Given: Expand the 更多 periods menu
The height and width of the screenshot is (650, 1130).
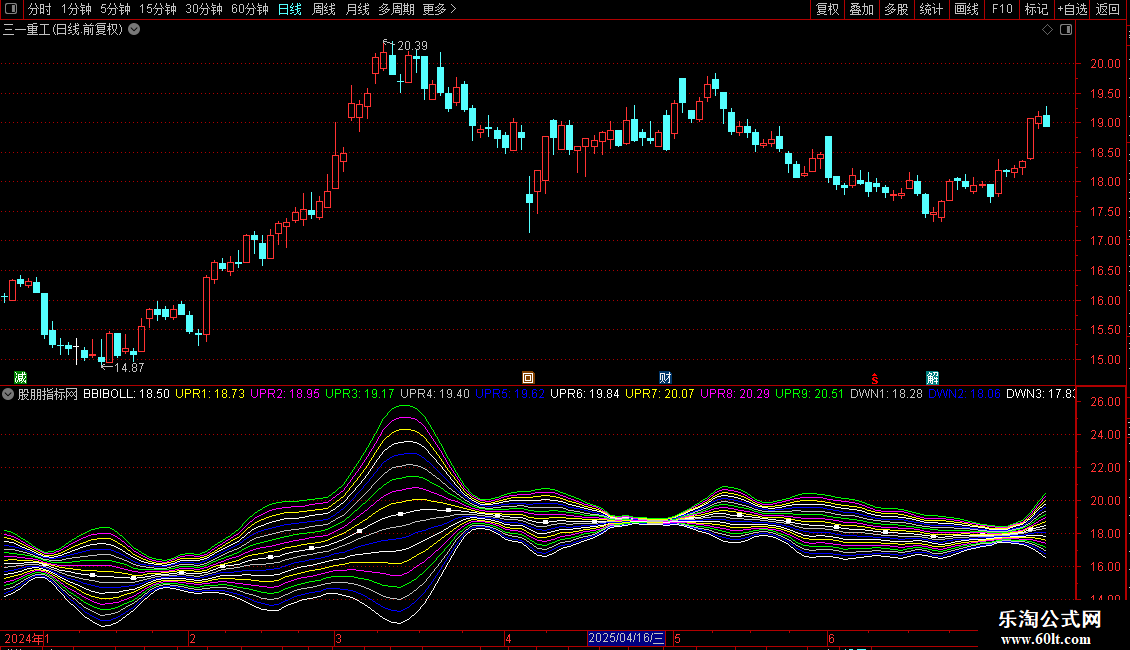Looking at the screenshot, I should (x=439, y=9).
